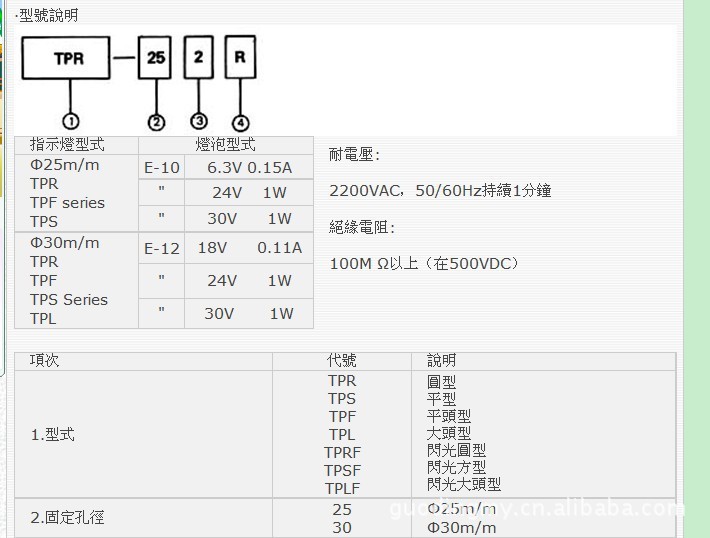Click the E-10 bulb type cell
This screenshot has height=538, width=710.
162,168
